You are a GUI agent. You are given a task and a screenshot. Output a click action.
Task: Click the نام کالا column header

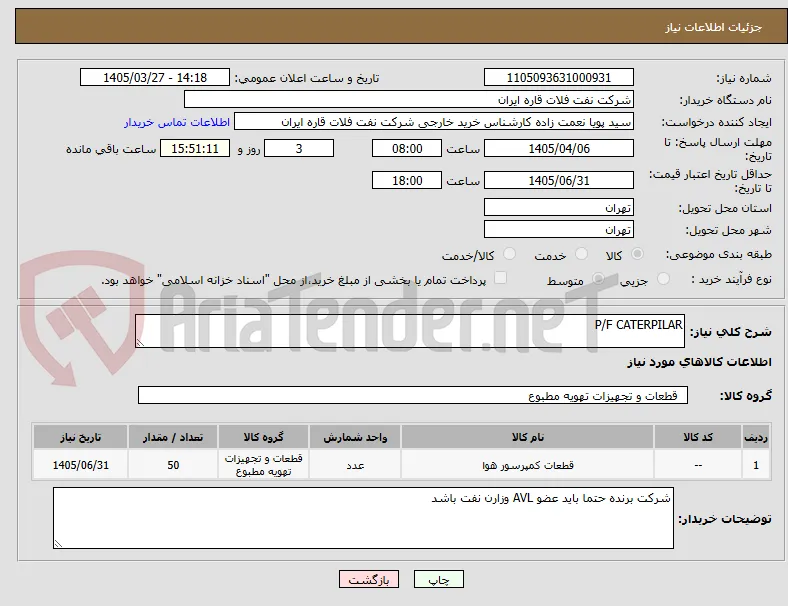[527, 437]
